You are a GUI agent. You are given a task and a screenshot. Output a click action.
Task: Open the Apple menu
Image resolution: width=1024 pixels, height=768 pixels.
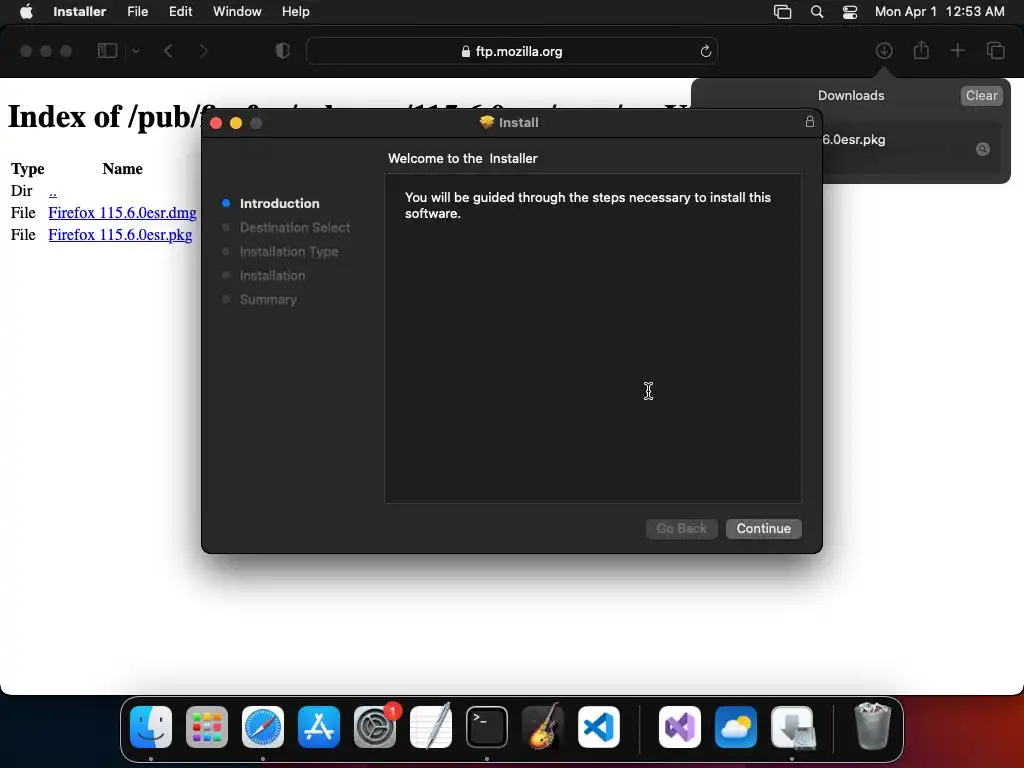pyautogui.click(x=26, y=12)
